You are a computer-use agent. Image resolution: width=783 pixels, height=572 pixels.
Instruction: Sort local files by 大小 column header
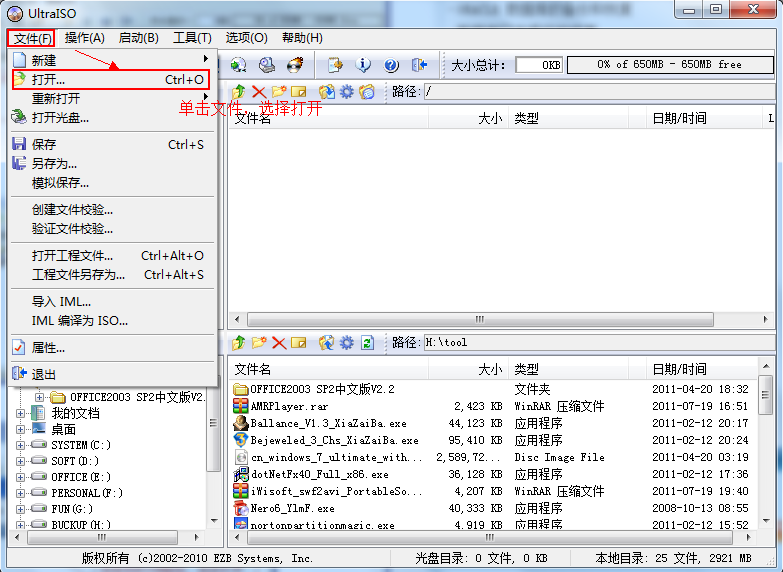(468, 369)
